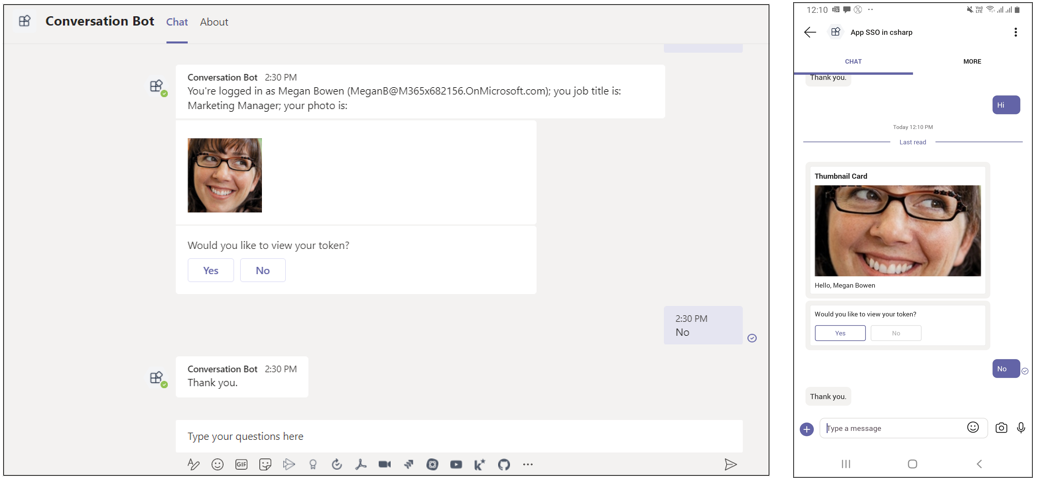Tap the mobile 'Hi' message bubble
1038x482 pixels.
[x=1006, y=105]
